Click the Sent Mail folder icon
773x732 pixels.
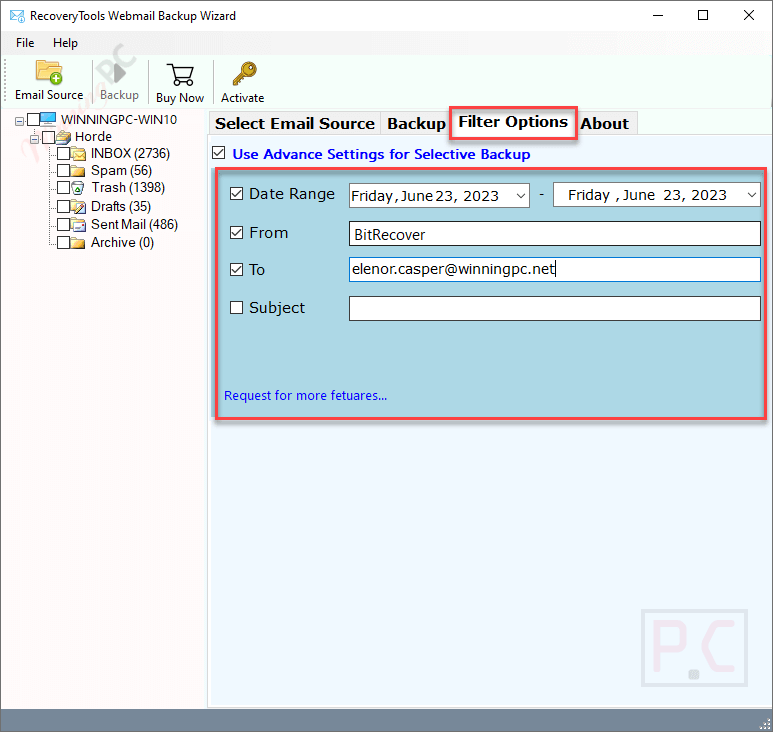78,225
